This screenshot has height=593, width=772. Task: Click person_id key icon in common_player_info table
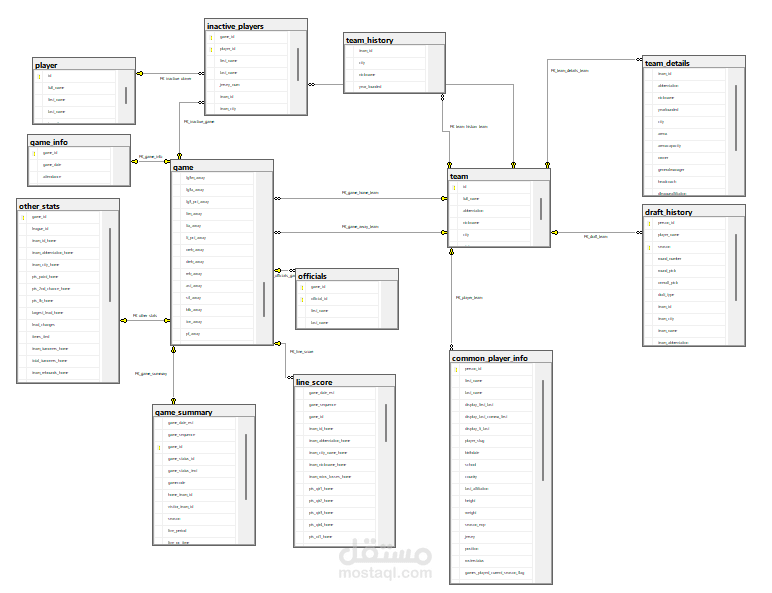tap(456, 369)
